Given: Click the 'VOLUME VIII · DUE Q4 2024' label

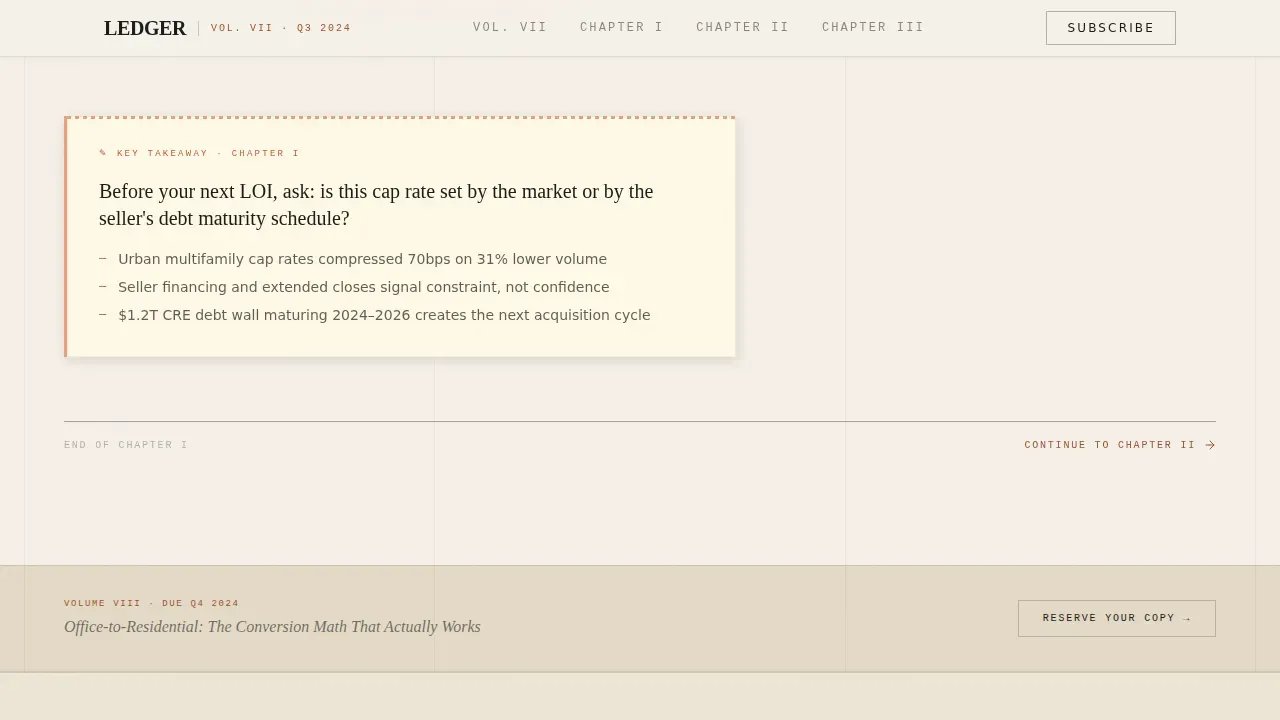Looking at the screenshot, I should 152,603.
